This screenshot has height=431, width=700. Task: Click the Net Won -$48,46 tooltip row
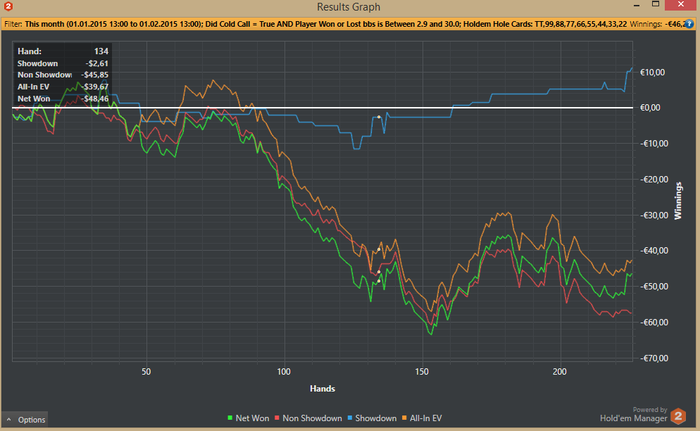(62, 99)
